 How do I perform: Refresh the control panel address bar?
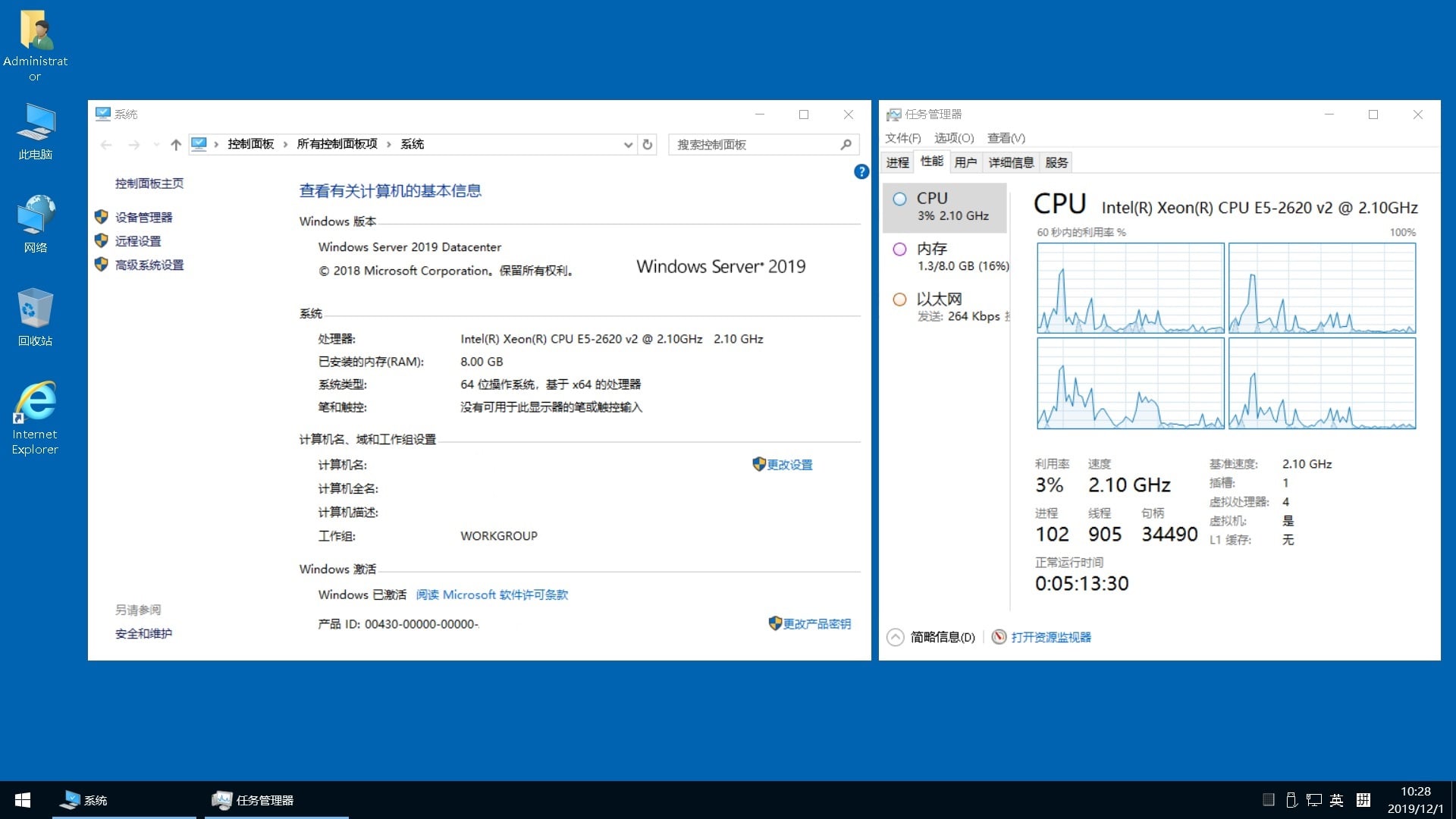pos(648,144)
